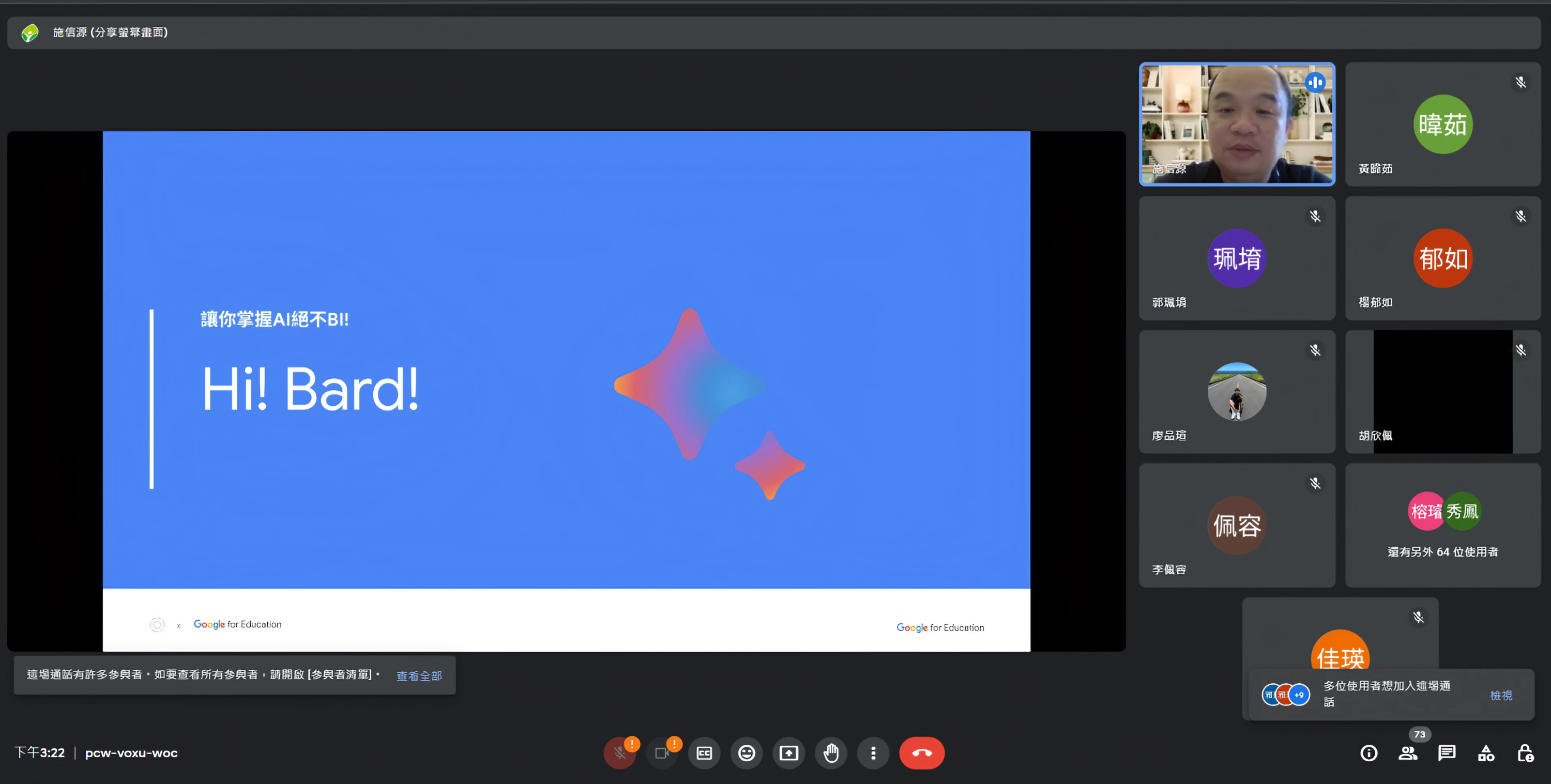Open more options three-dot menu
The width and height of the screenshot is (1551, 784).
point(873,752)
